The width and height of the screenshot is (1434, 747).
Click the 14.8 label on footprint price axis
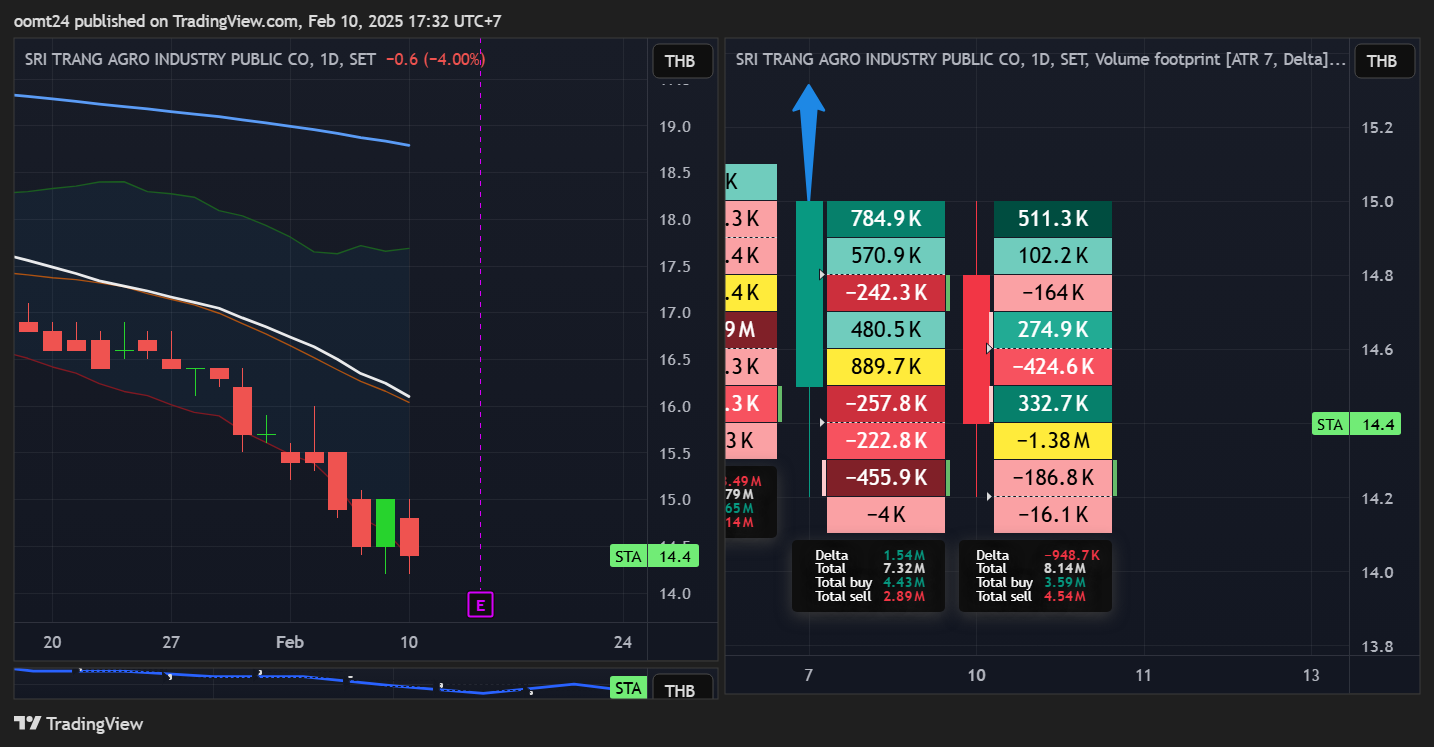tap(1377, 276)
